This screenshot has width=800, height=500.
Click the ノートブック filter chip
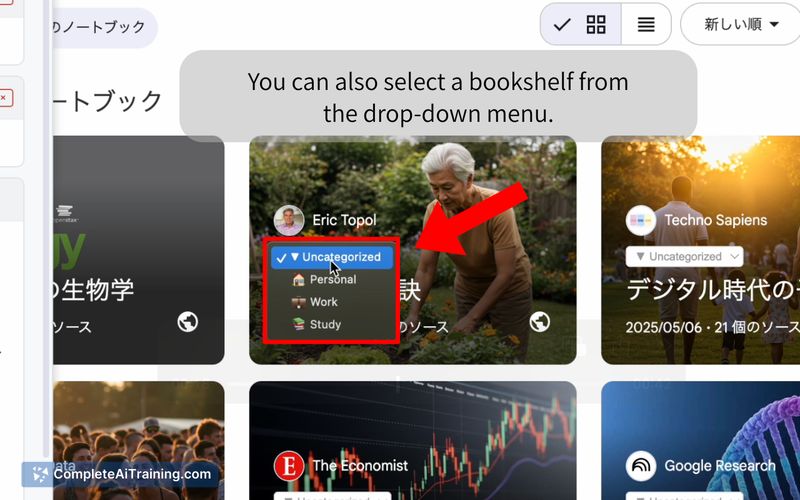click(x=102, y=27)
